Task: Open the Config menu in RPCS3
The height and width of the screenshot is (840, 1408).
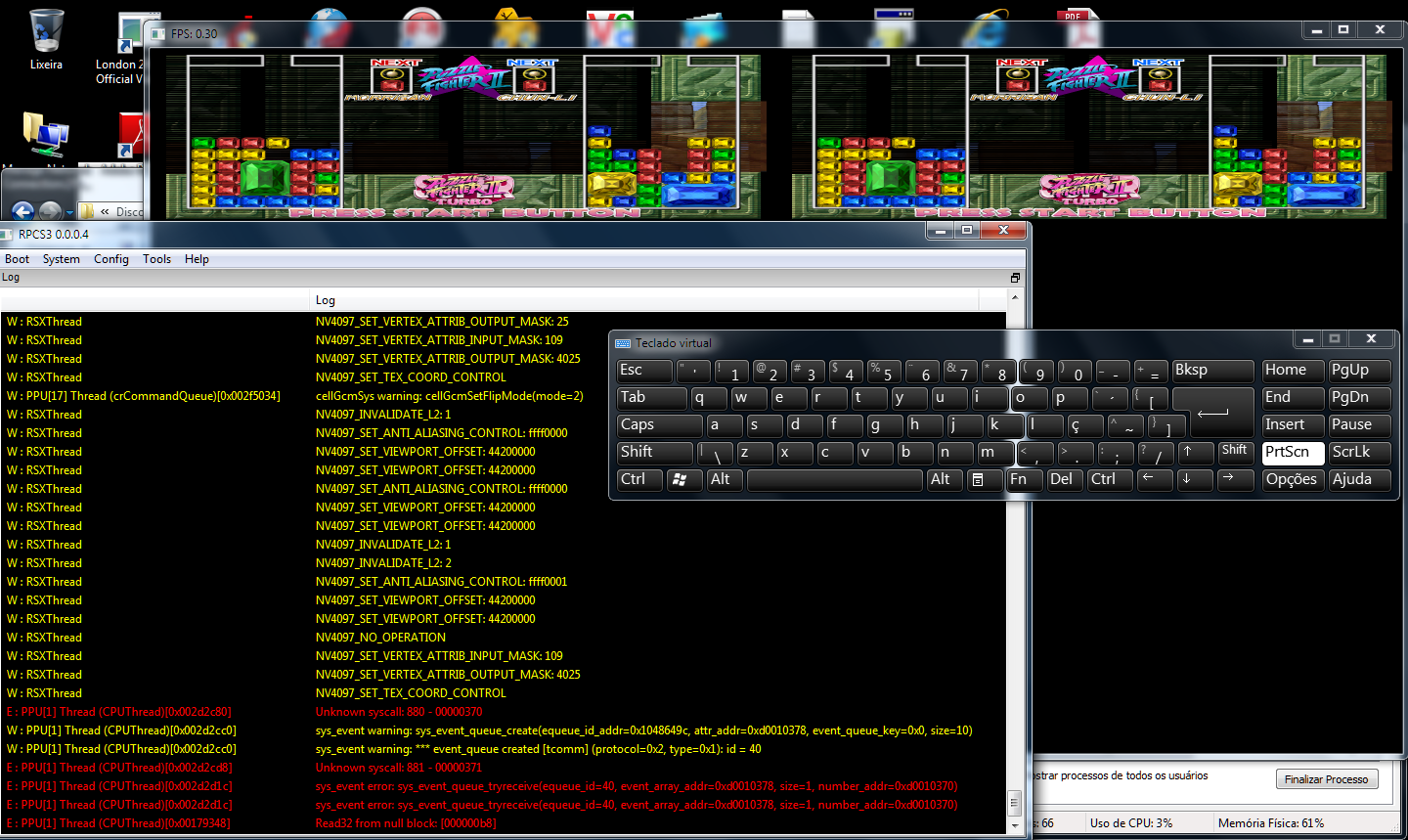Action: click(x=110, y=259)
